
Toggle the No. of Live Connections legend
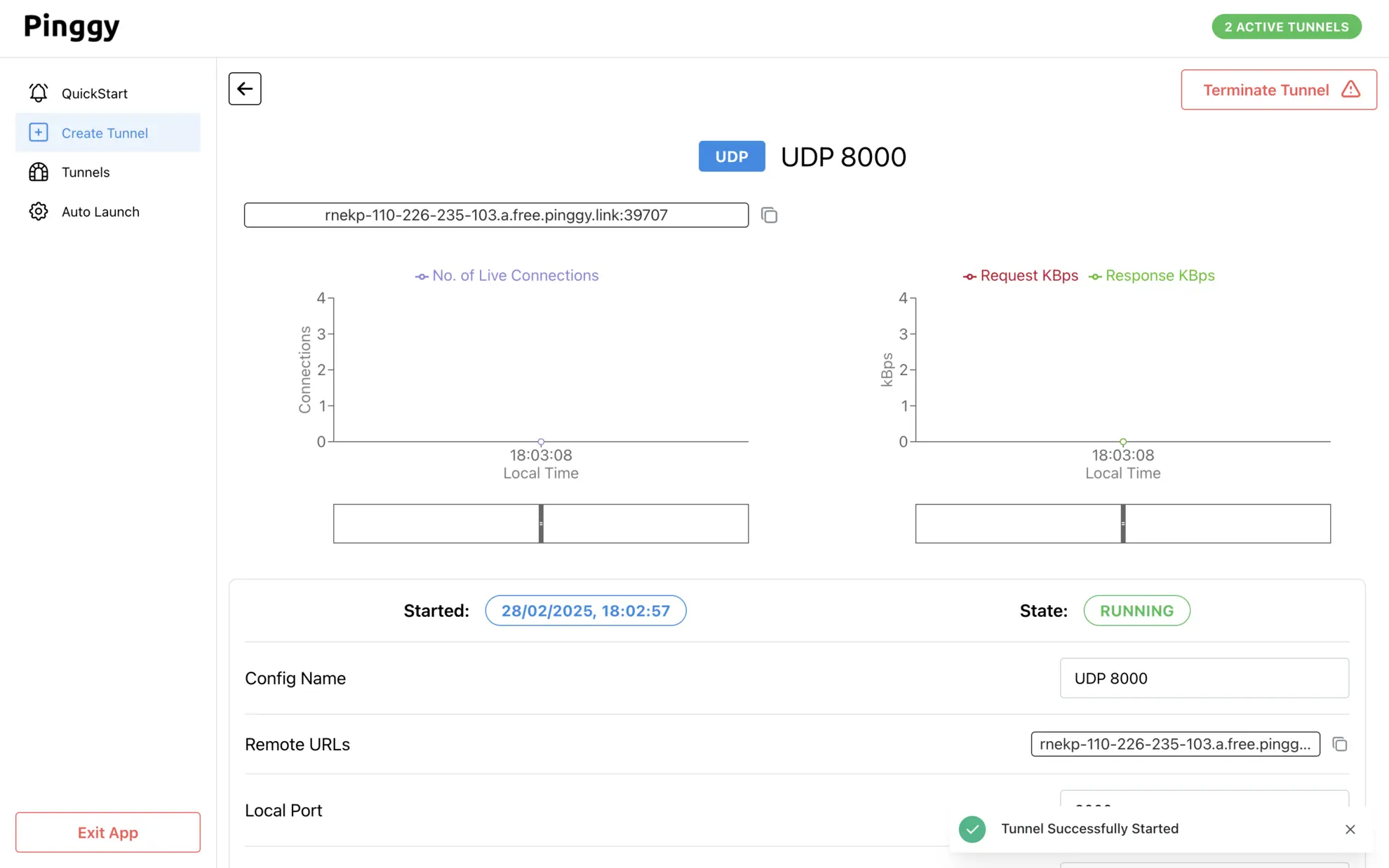506,276
